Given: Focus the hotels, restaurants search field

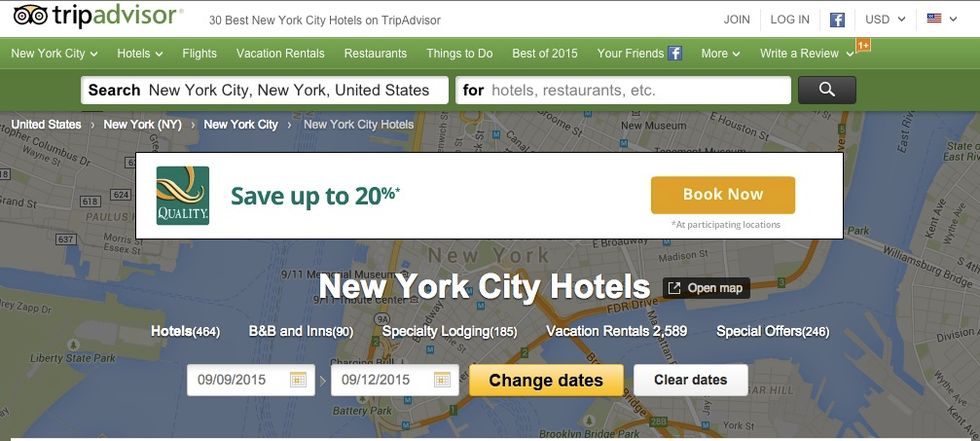Looking at the screenshot, I should [x=623, y=90].
